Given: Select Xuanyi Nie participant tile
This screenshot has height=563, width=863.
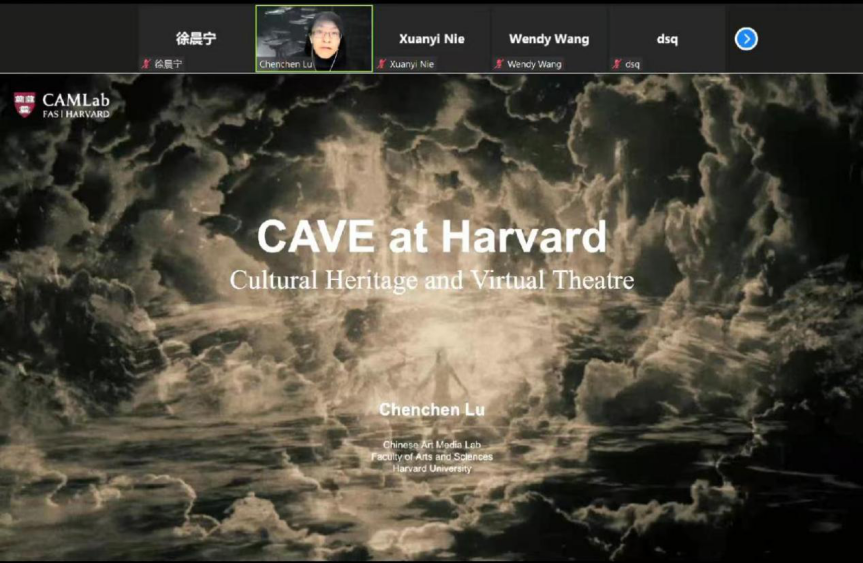Looking at the screenshot, I should click(432, 39).
